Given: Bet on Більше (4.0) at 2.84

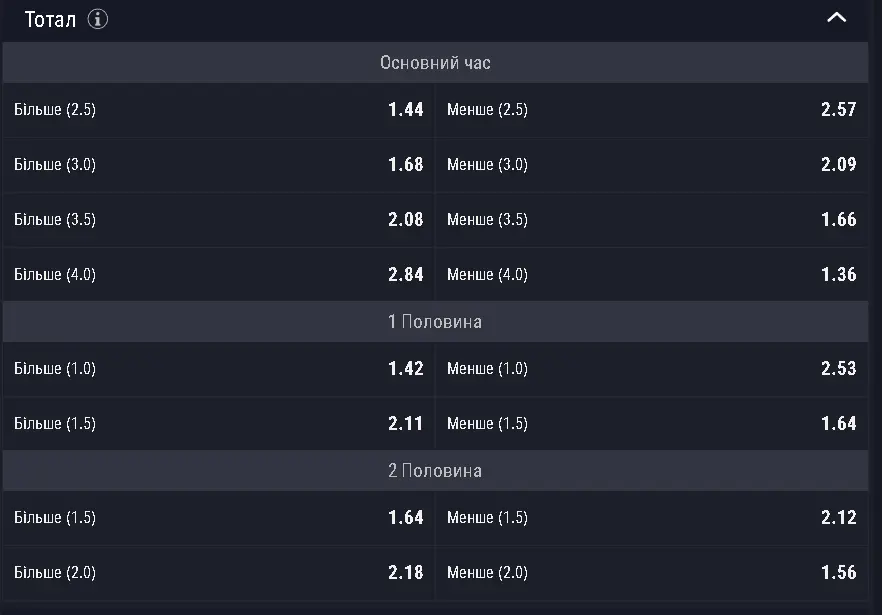Looking at the screenshot, I should click(x=218, y=274).
